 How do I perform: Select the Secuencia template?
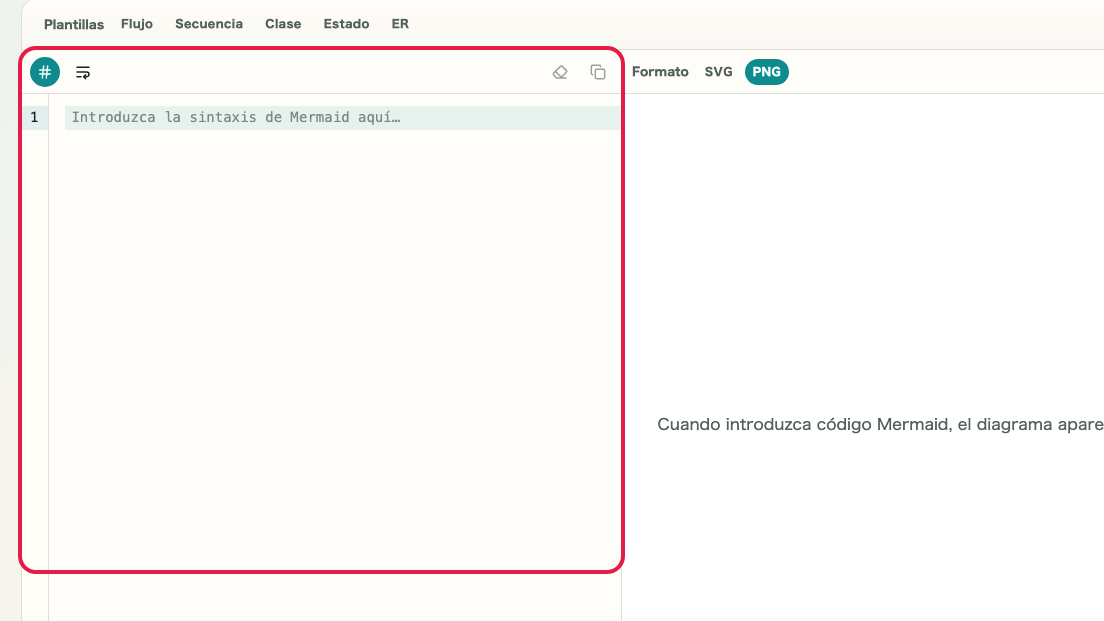209,23
